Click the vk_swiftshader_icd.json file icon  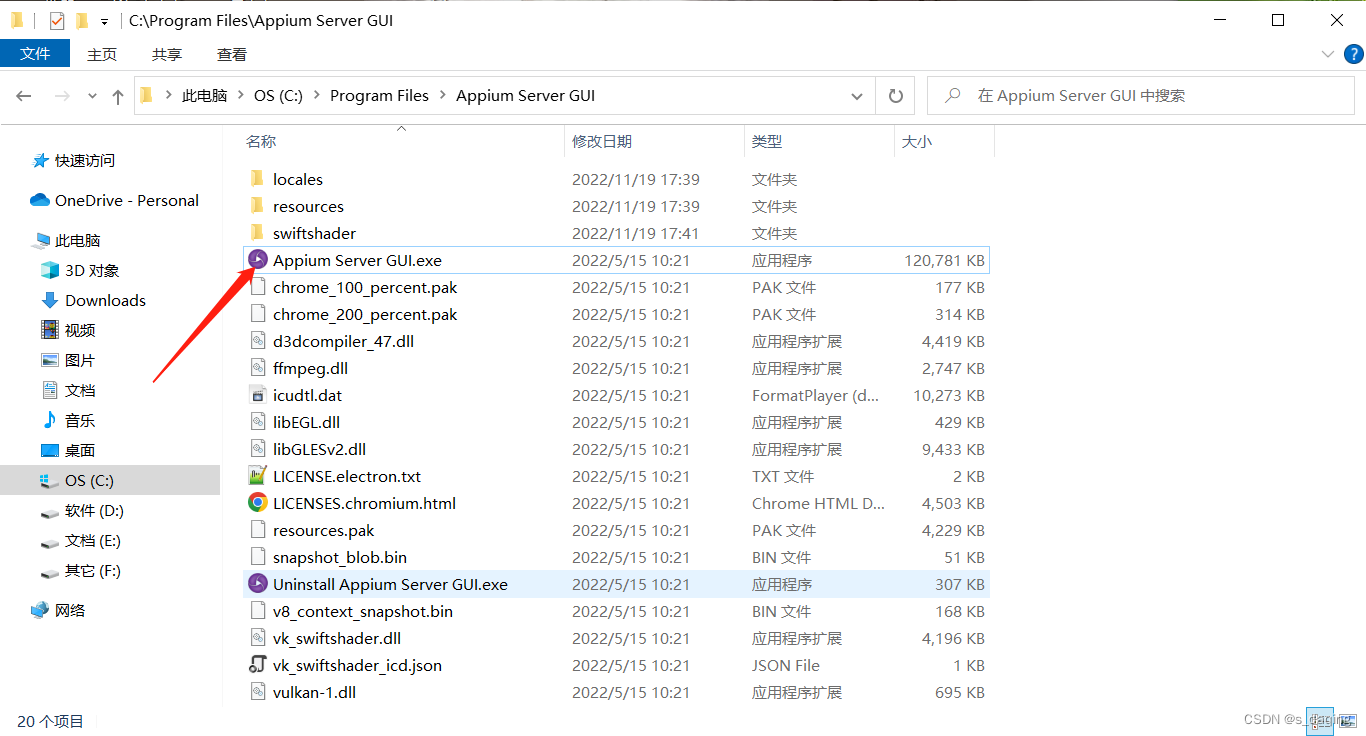coord(258,665)
